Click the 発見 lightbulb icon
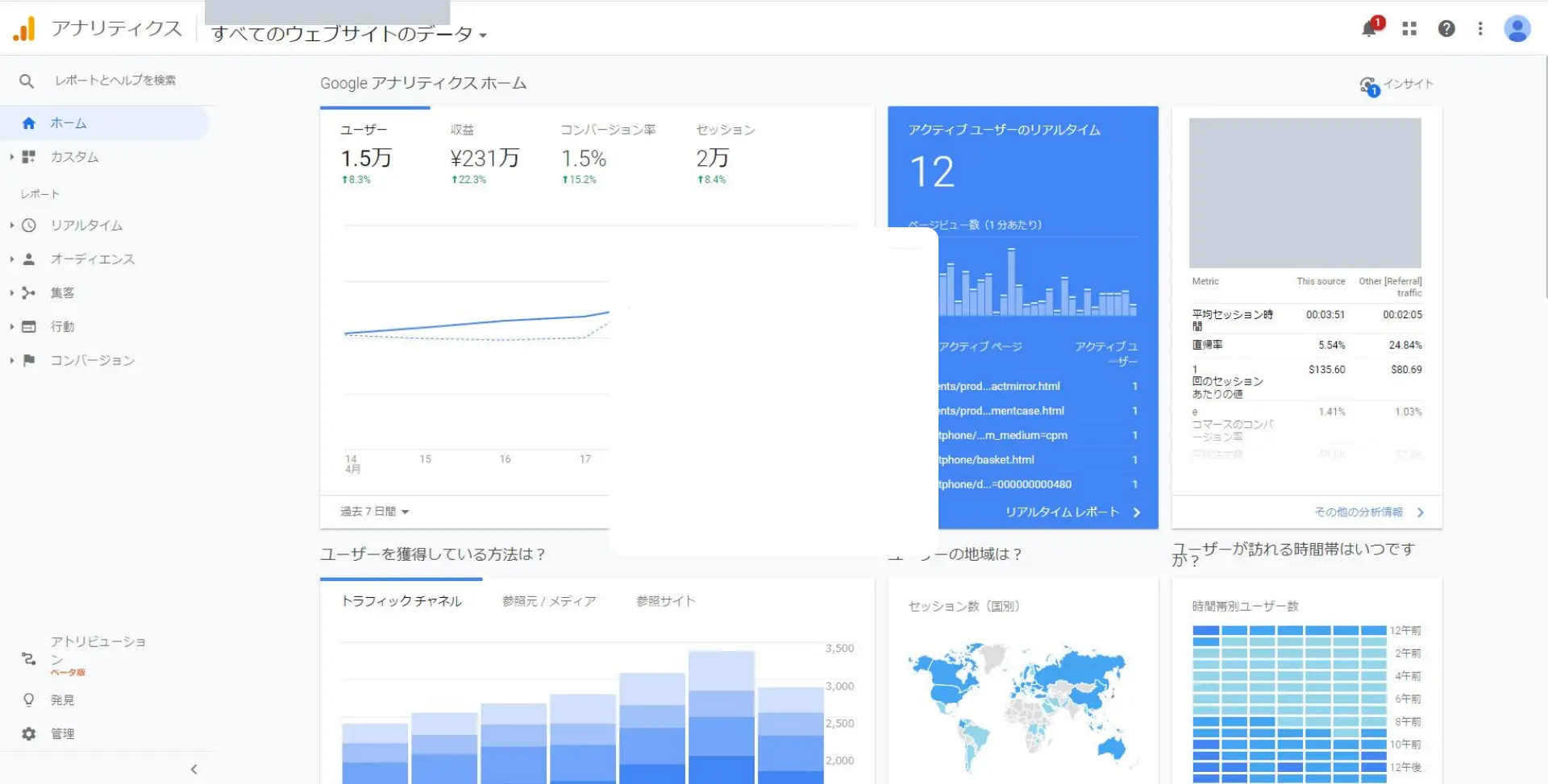 coord(29,700)
